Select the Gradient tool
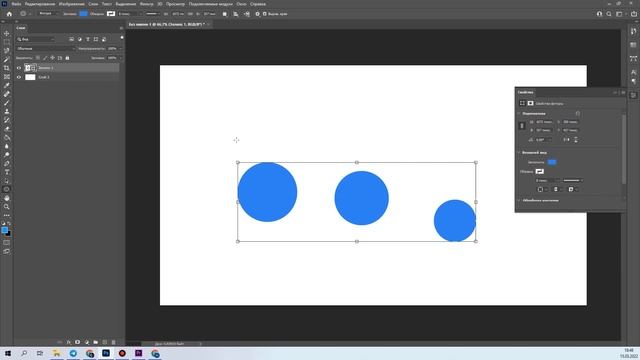Viewport: 640px width, 360px height. click(x=7, y=137)
